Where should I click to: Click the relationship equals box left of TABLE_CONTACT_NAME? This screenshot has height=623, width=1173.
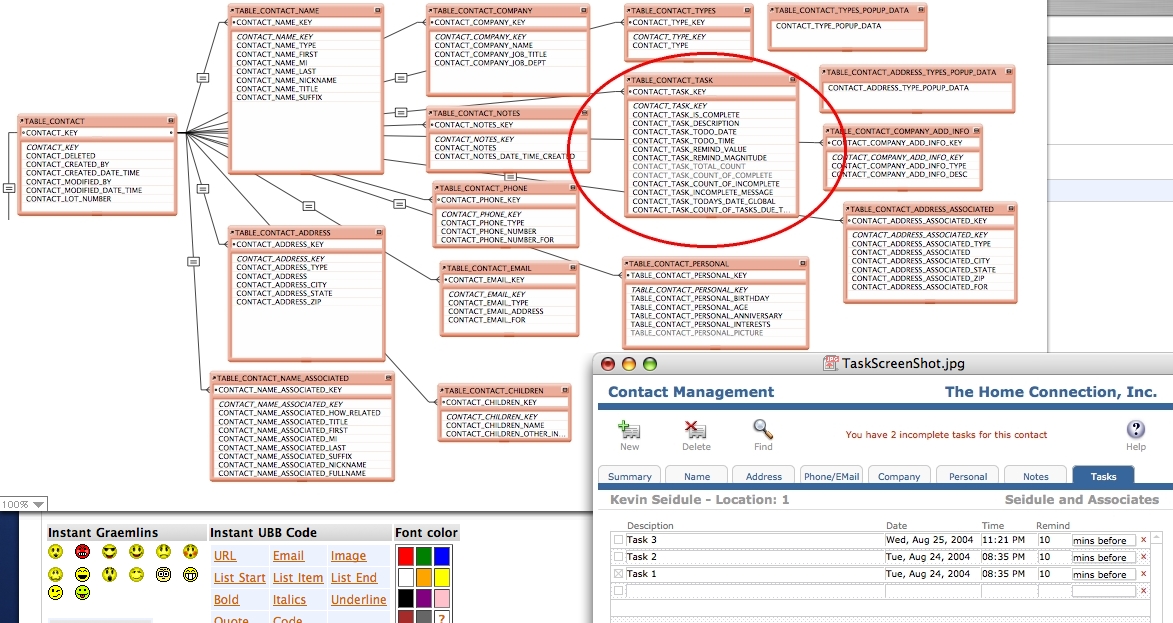[202, 77]
